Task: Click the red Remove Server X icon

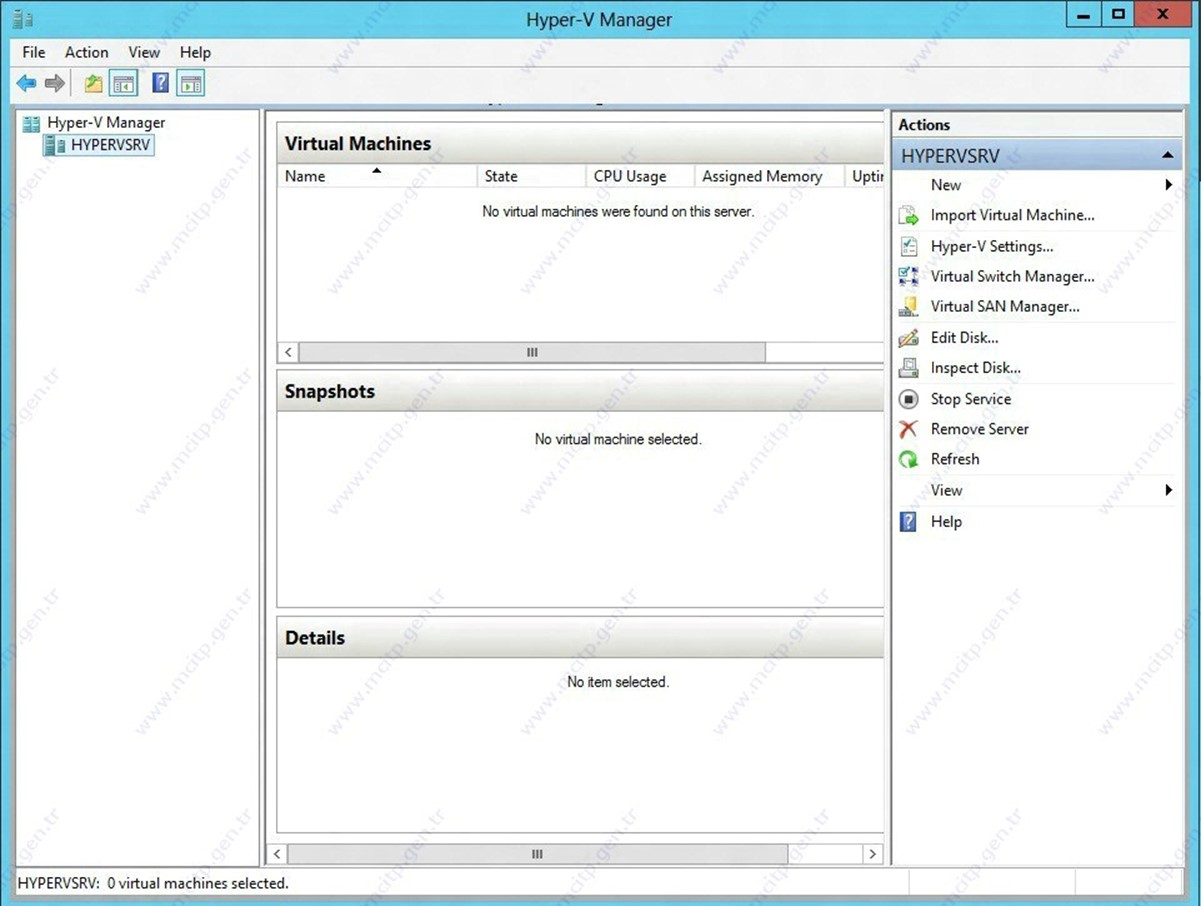Action: click(908, 429)
